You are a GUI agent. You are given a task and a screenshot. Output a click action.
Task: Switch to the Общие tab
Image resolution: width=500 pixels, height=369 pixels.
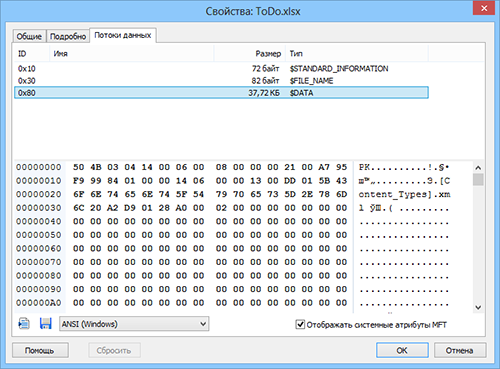[x=29, y=36]
